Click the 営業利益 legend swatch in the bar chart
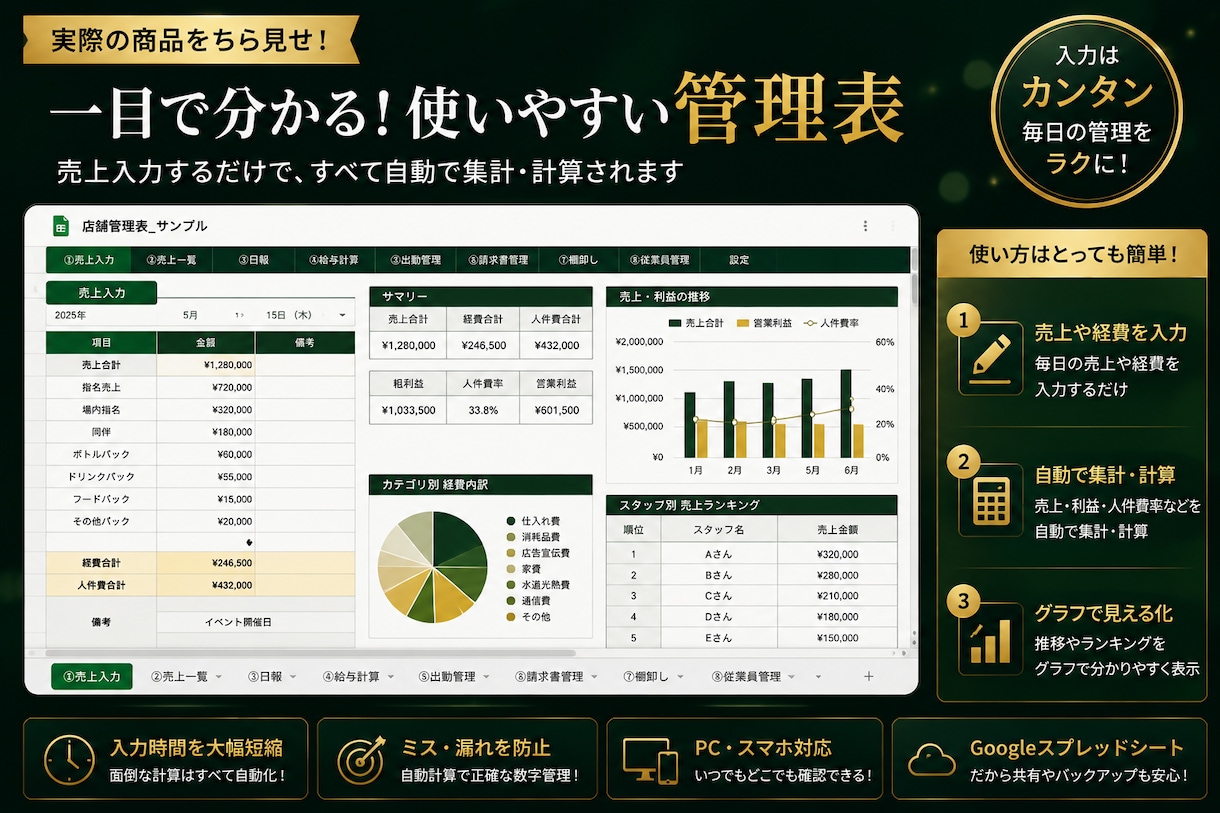Screen dimensions: 1220x813 point(743,323)
